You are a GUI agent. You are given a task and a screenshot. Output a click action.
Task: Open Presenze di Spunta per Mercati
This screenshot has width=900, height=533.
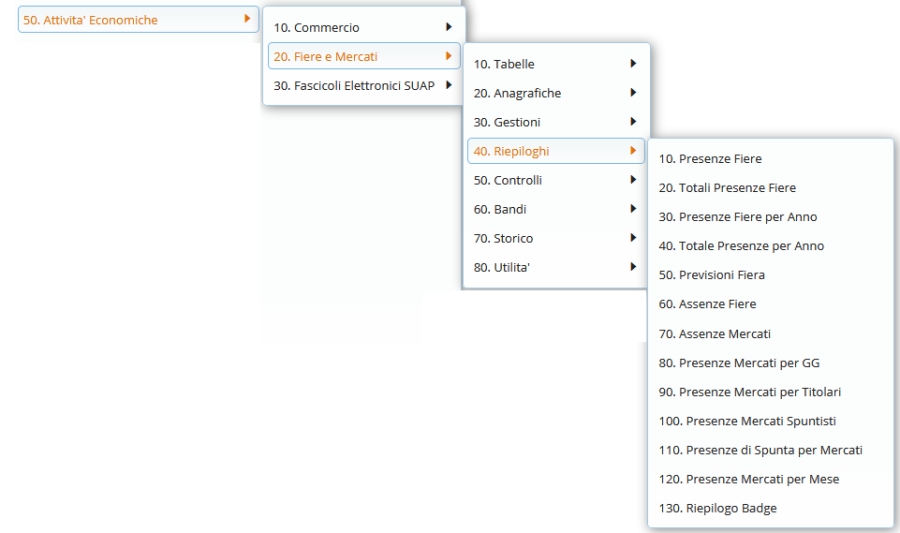tap(760, 450)
